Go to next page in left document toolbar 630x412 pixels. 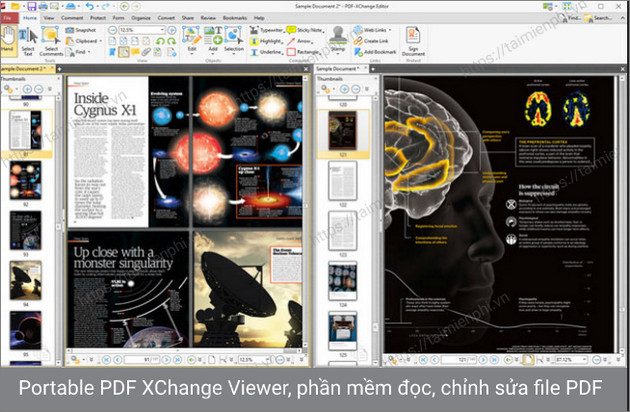pyautogui.click(x=166, y=360)
